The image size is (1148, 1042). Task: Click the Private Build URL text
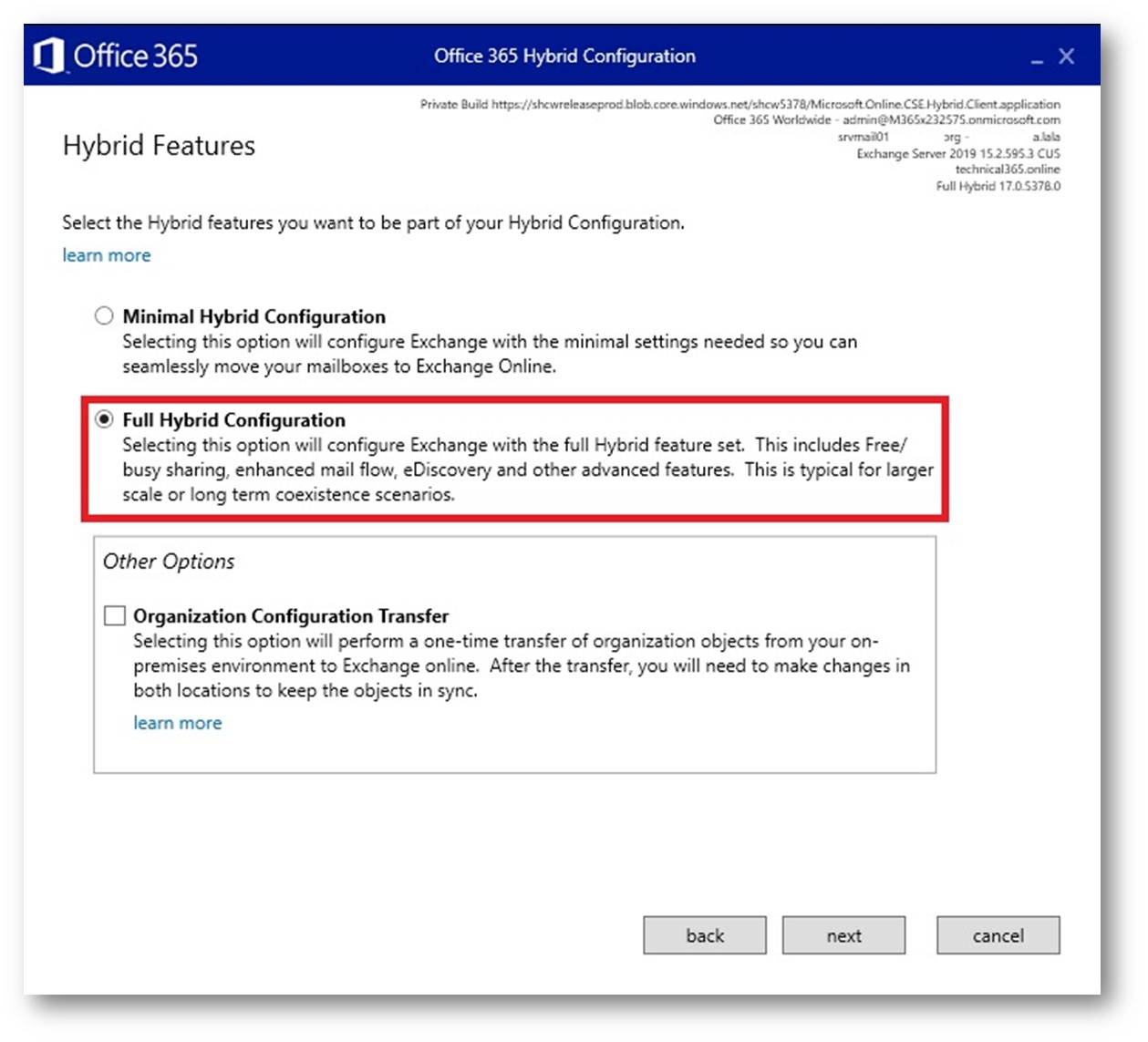739,104
